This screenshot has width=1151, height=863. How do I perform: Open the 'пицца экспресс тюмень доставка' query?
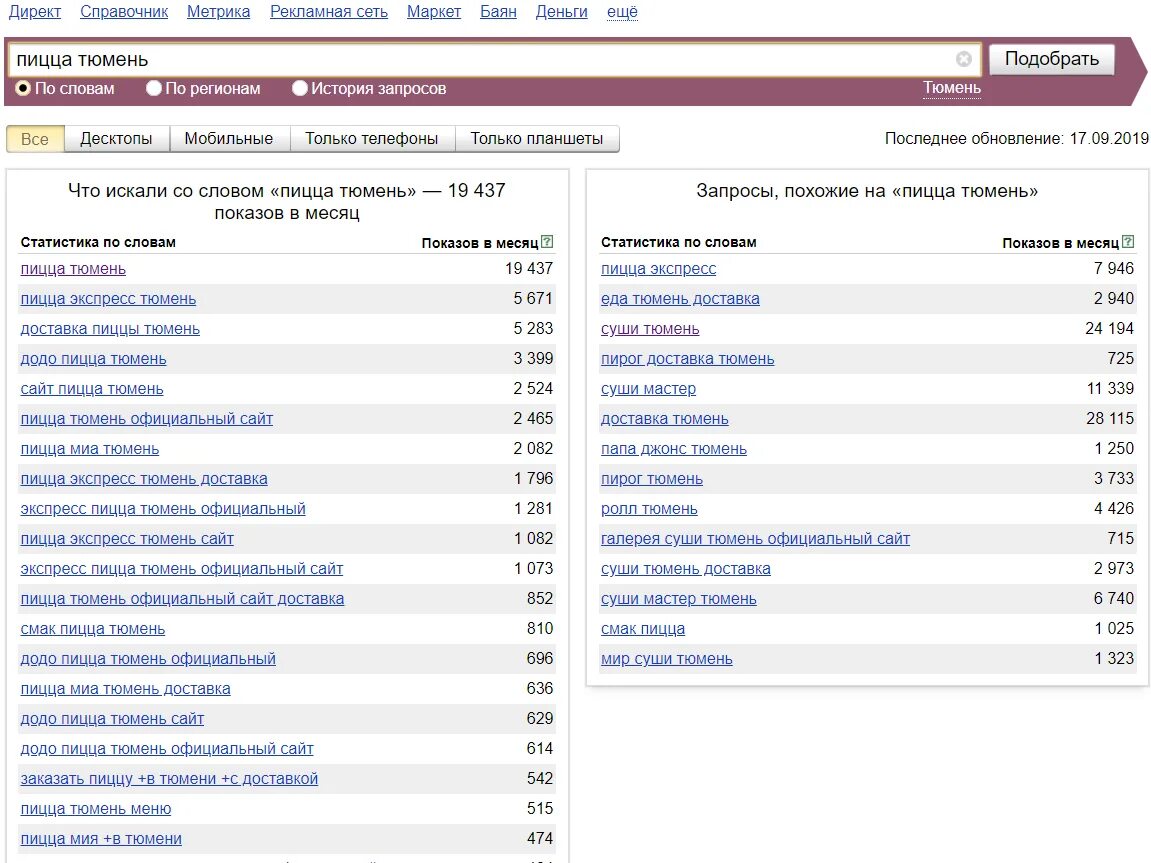coord(144,479)
